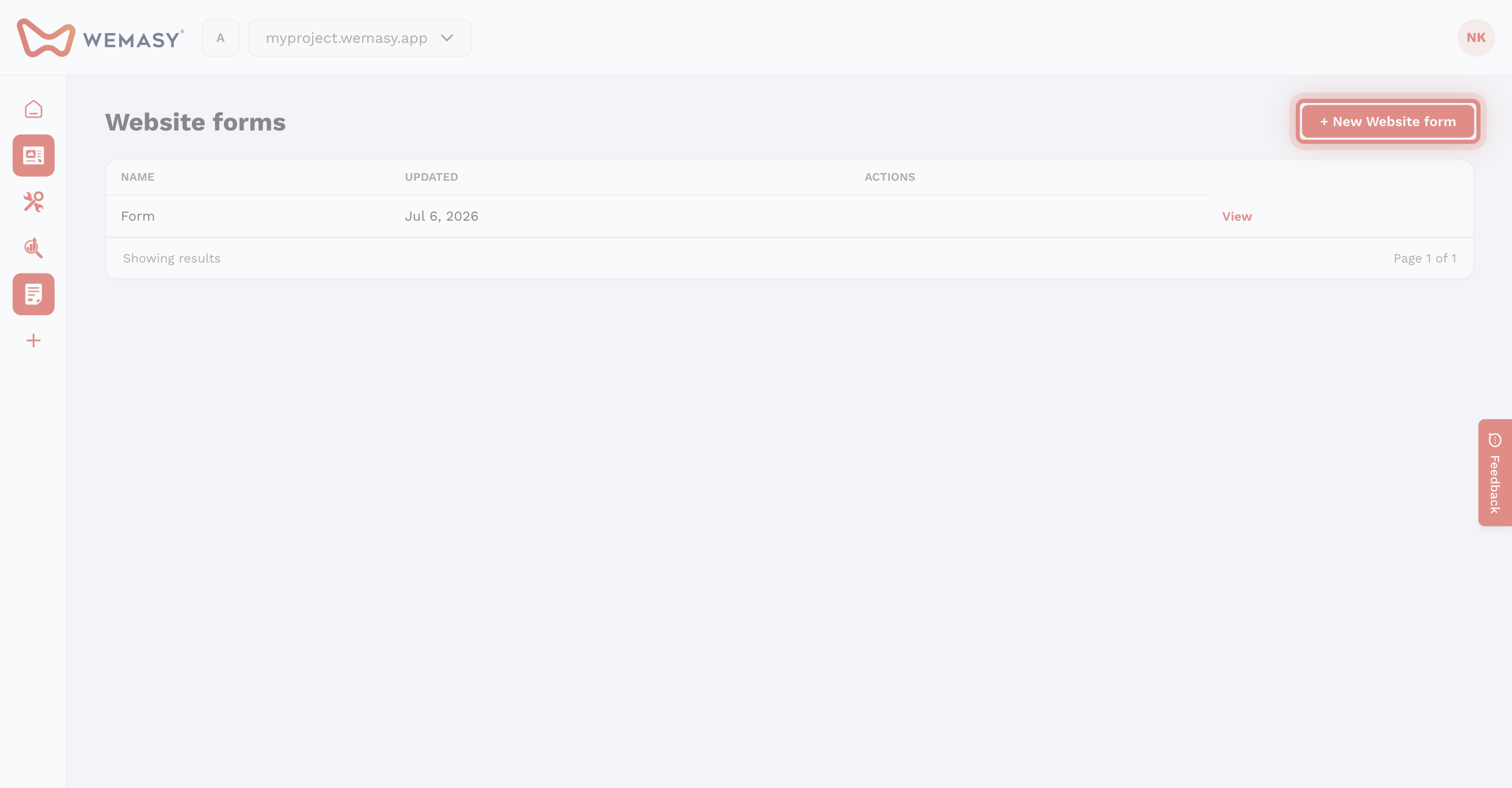Open the NK user avatar menu

click(1476, 37)
